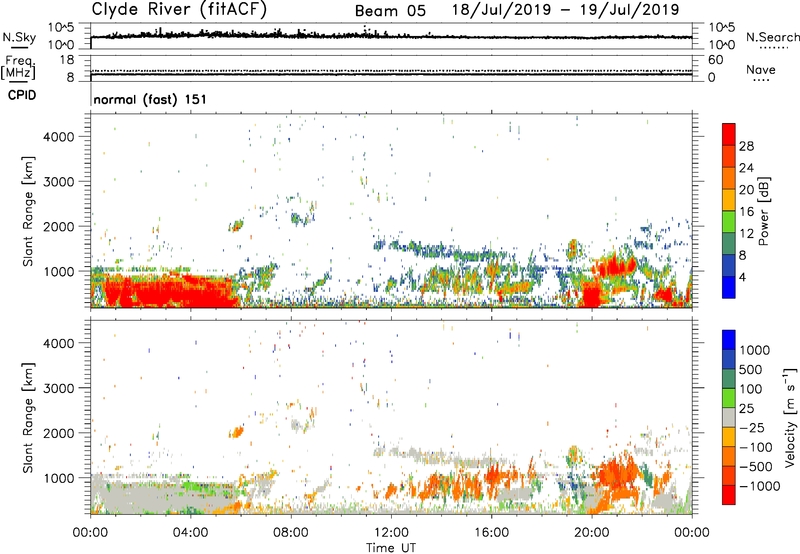Click the 'Beam 05' label
Viewport: 800px width, 554px height.
click(x=390, y=10)
